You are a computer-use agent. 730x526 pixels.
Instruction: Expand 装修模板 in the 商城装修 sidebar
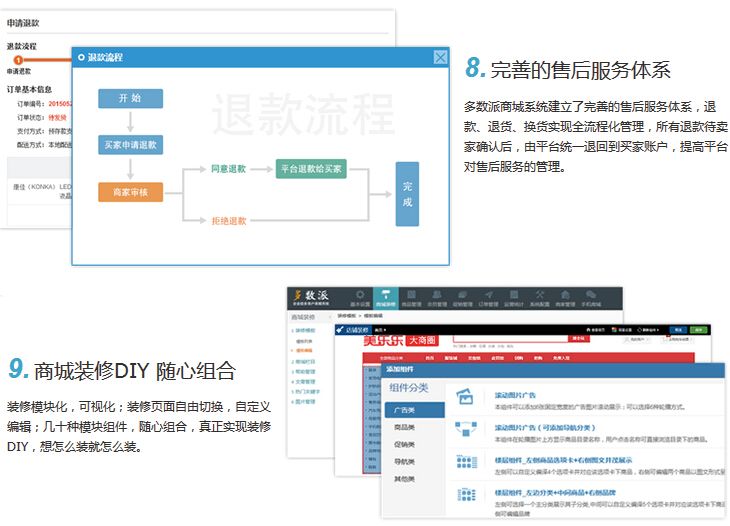click(x=304, y=330)
